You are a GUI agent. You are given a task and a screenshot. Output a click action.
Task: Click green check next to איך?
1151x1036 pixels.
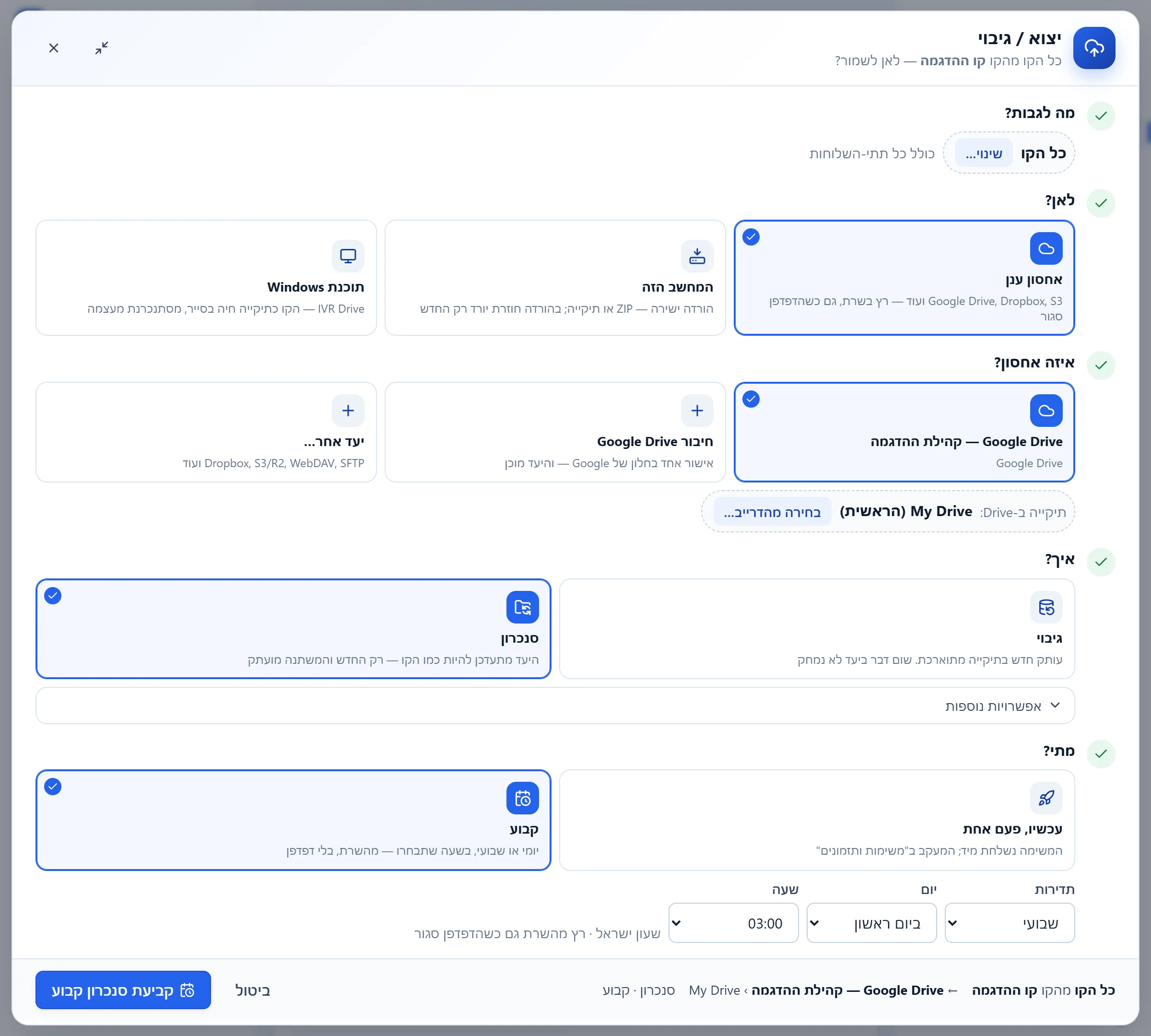1100,562
